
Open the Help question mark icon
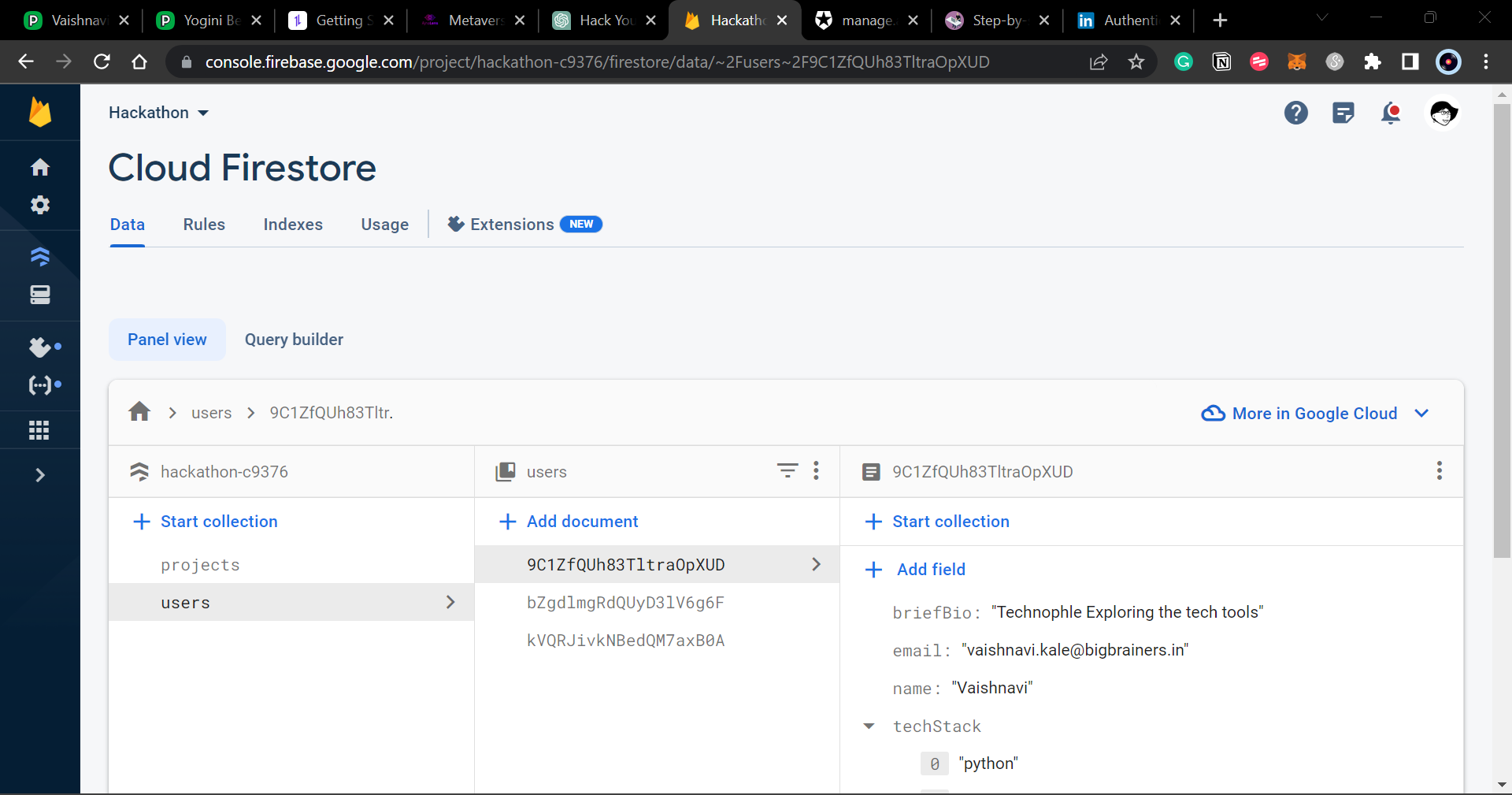1295,113
